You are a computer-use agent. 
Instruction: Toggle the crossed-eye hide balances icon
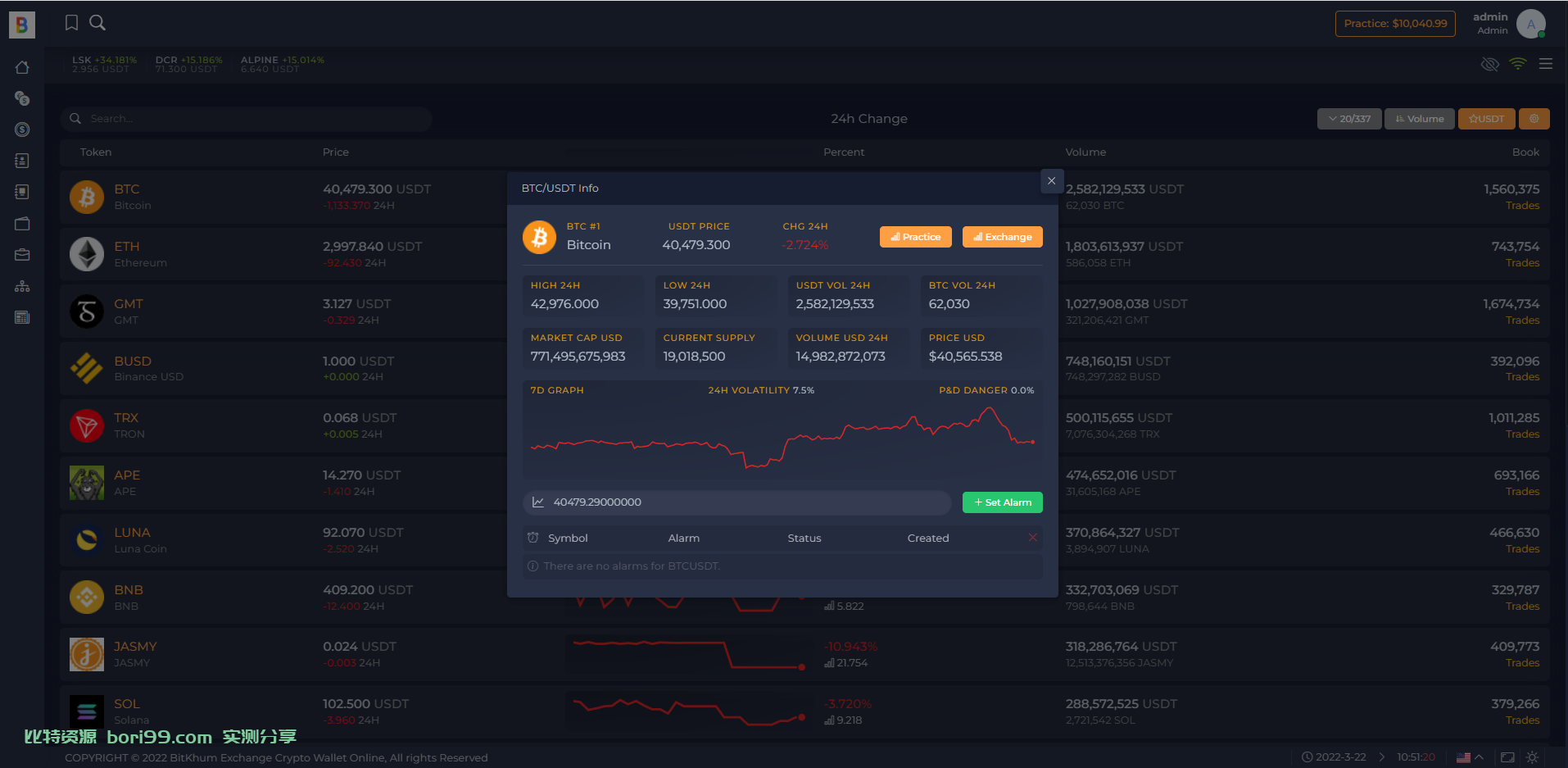tap(1490, 64)
